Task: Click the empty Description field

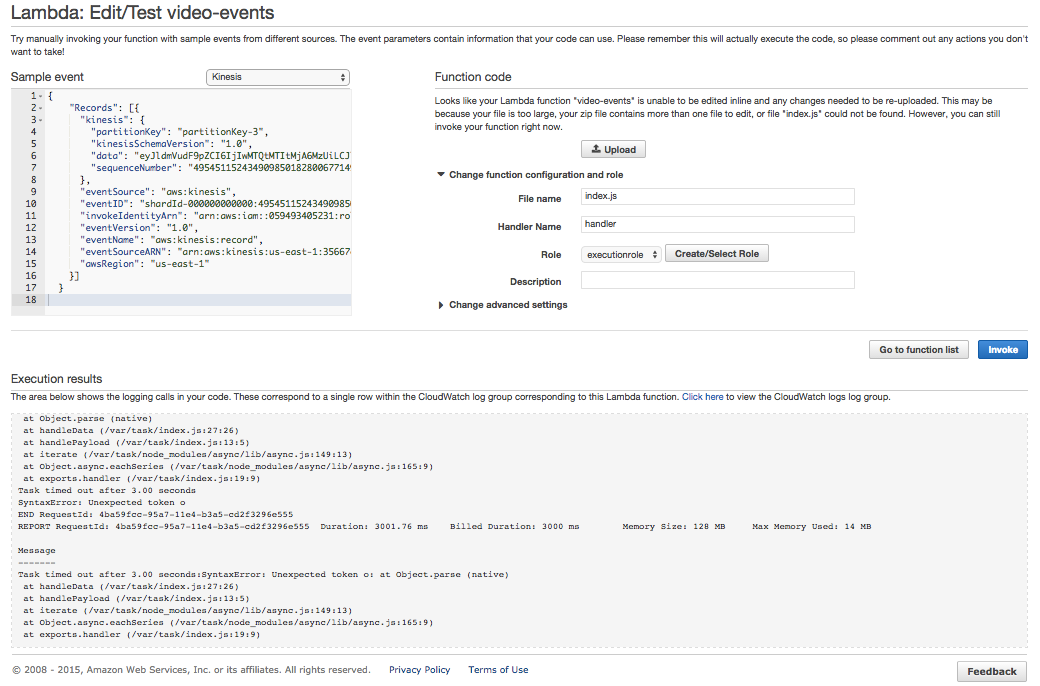Action: pos(717,281)
